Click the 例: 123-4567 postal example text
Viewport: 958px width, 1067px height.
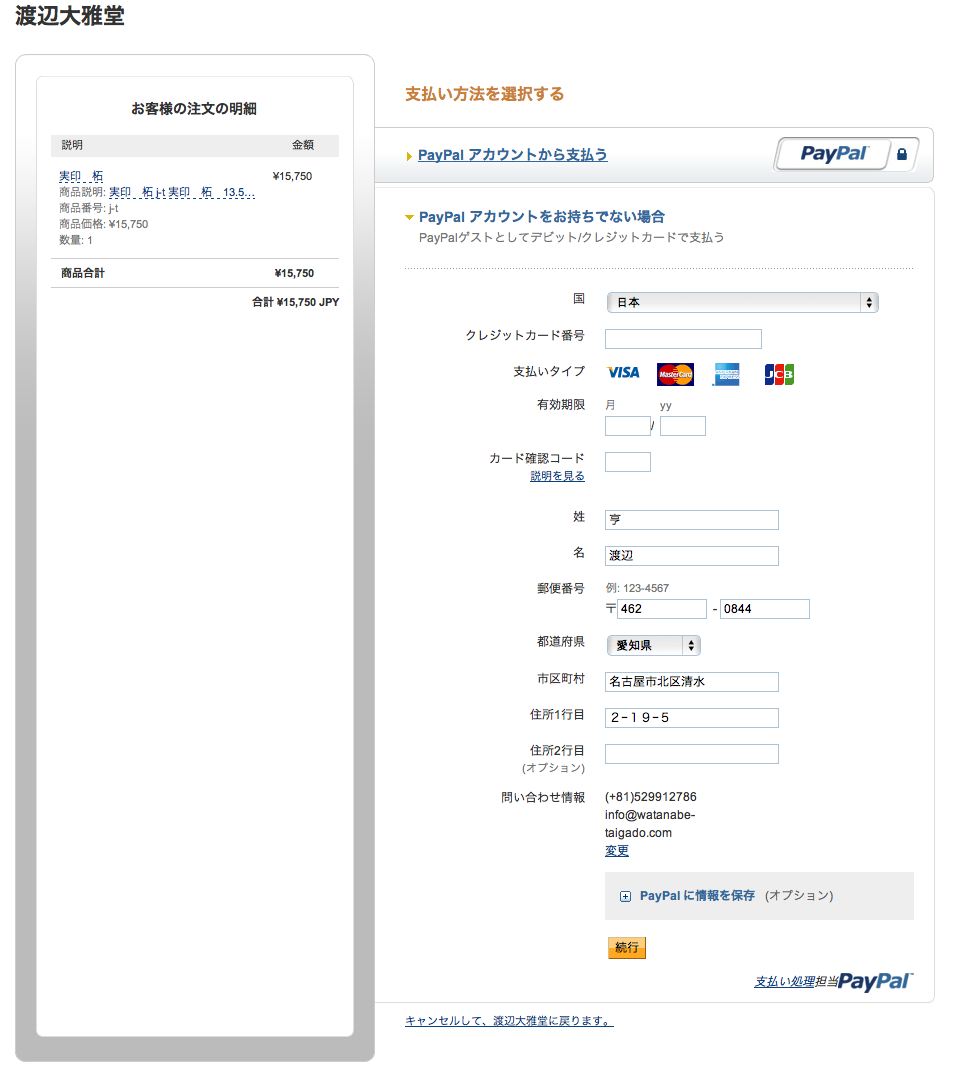pos(637,588)
